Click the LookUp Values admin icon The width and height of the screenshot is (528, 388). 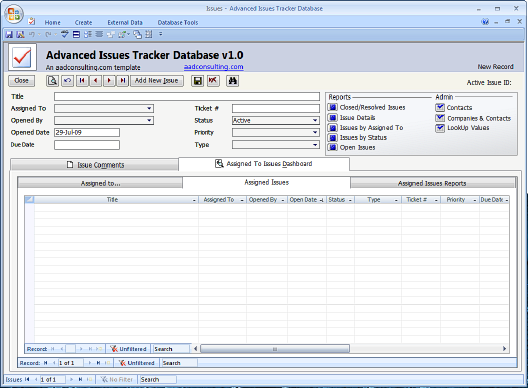point(440,128)
